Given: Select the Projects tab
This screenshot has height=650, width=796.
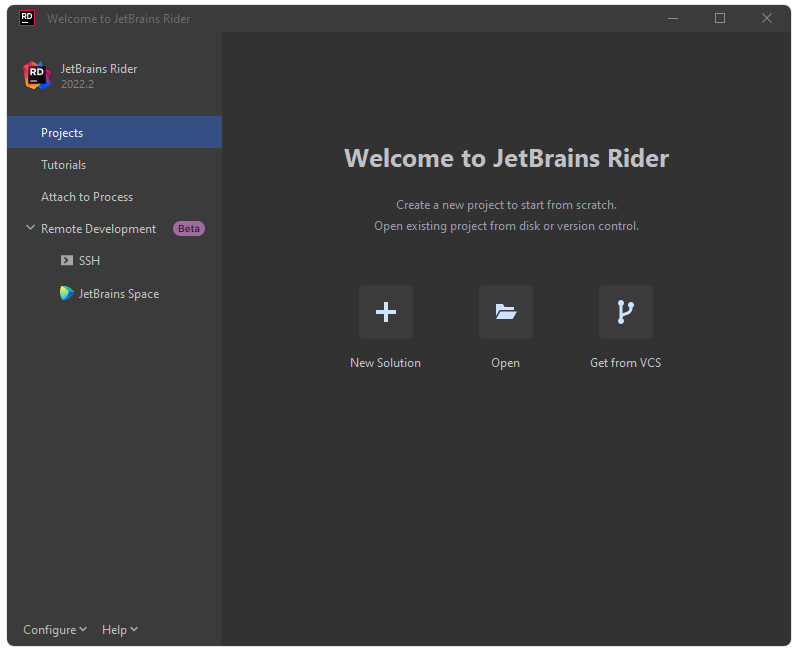Looking at the screenshot, I should 114,133.
